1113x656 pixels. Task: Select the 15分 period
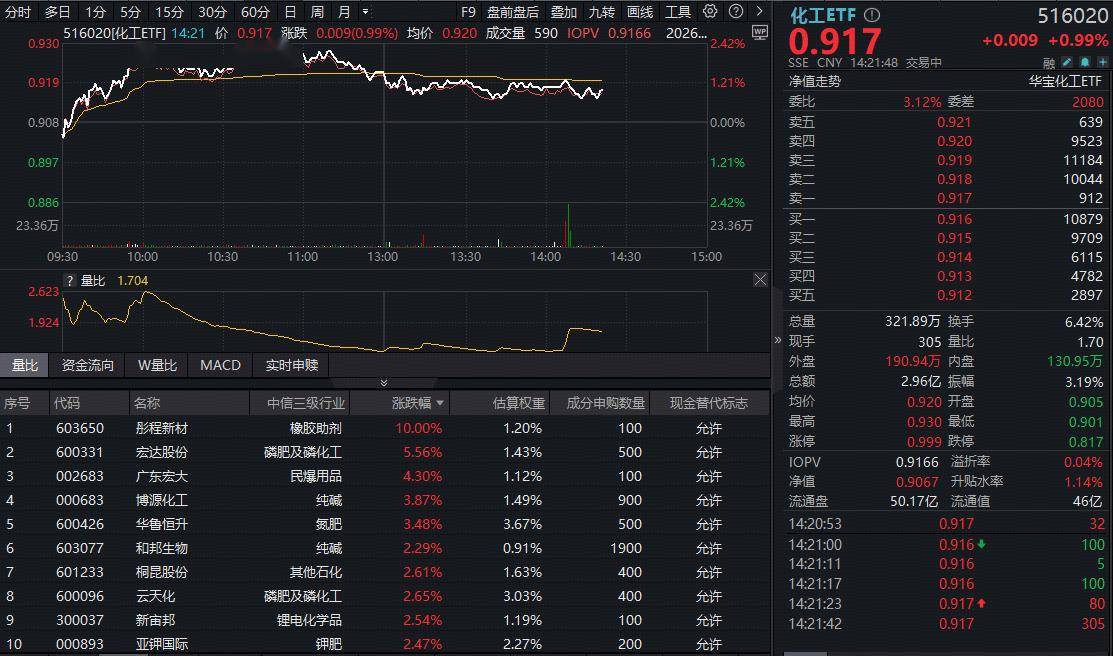click(169, 12)
